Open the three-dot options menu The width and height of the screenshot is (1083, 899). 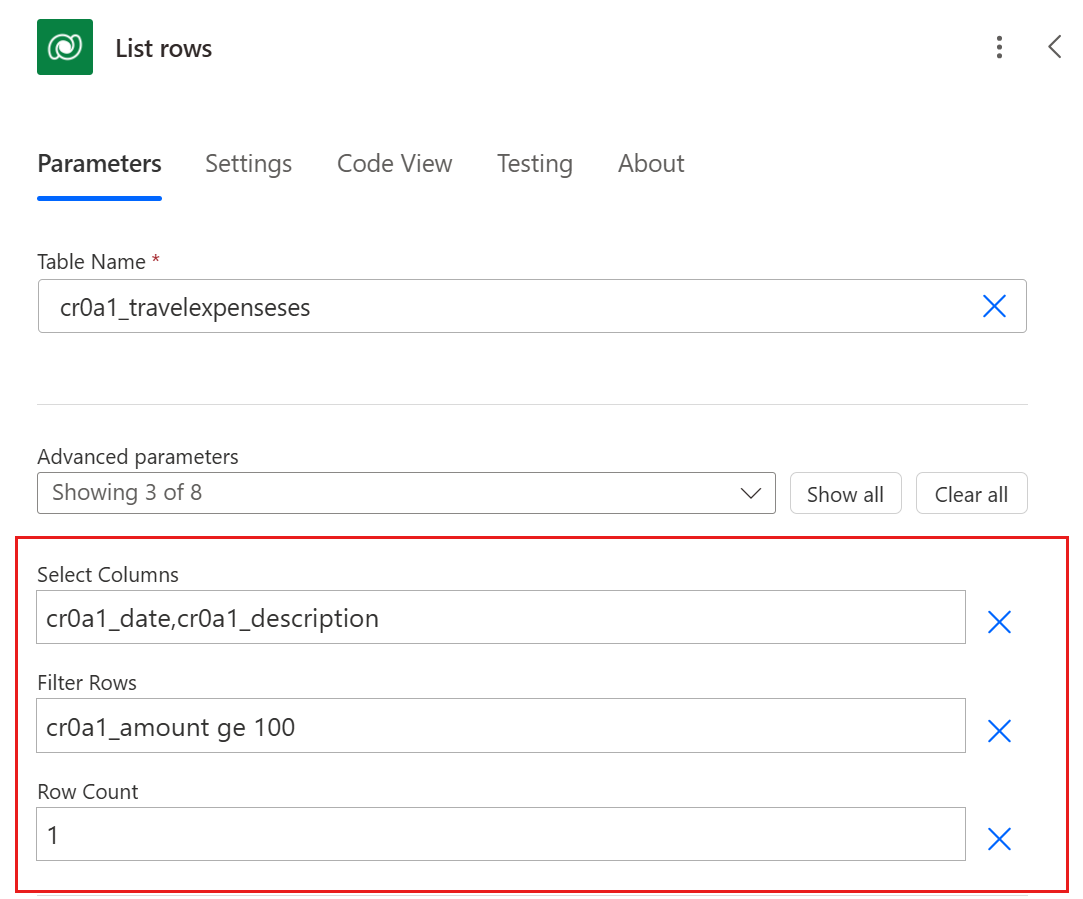[x=999, y=46]
